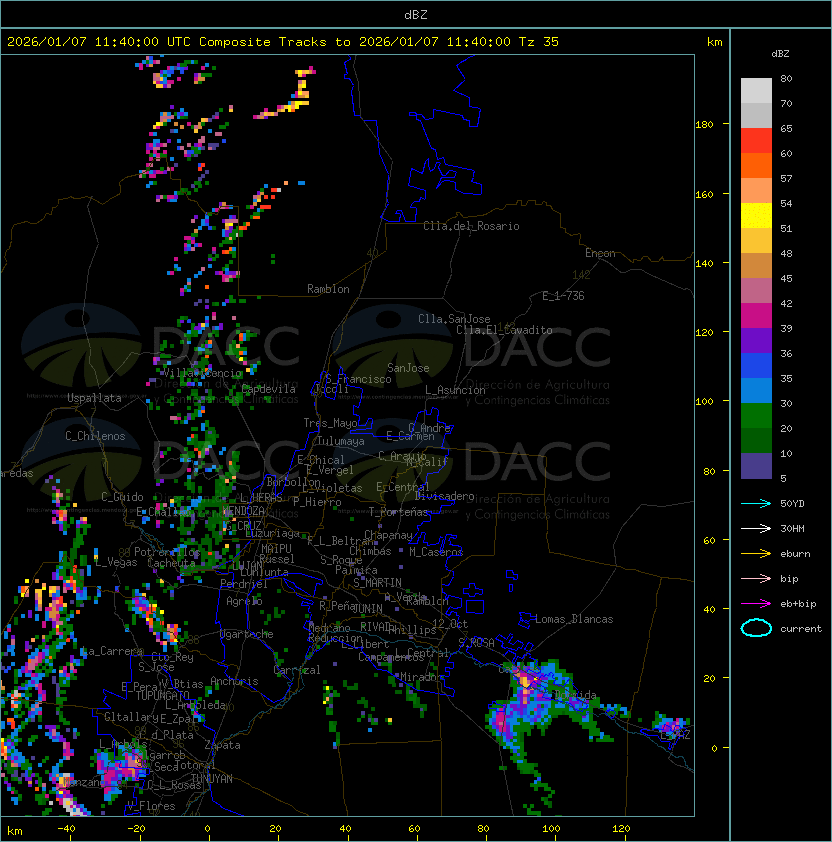Click the 12_Oct label
Screen dimensions: 832x842
pos(450,624)
